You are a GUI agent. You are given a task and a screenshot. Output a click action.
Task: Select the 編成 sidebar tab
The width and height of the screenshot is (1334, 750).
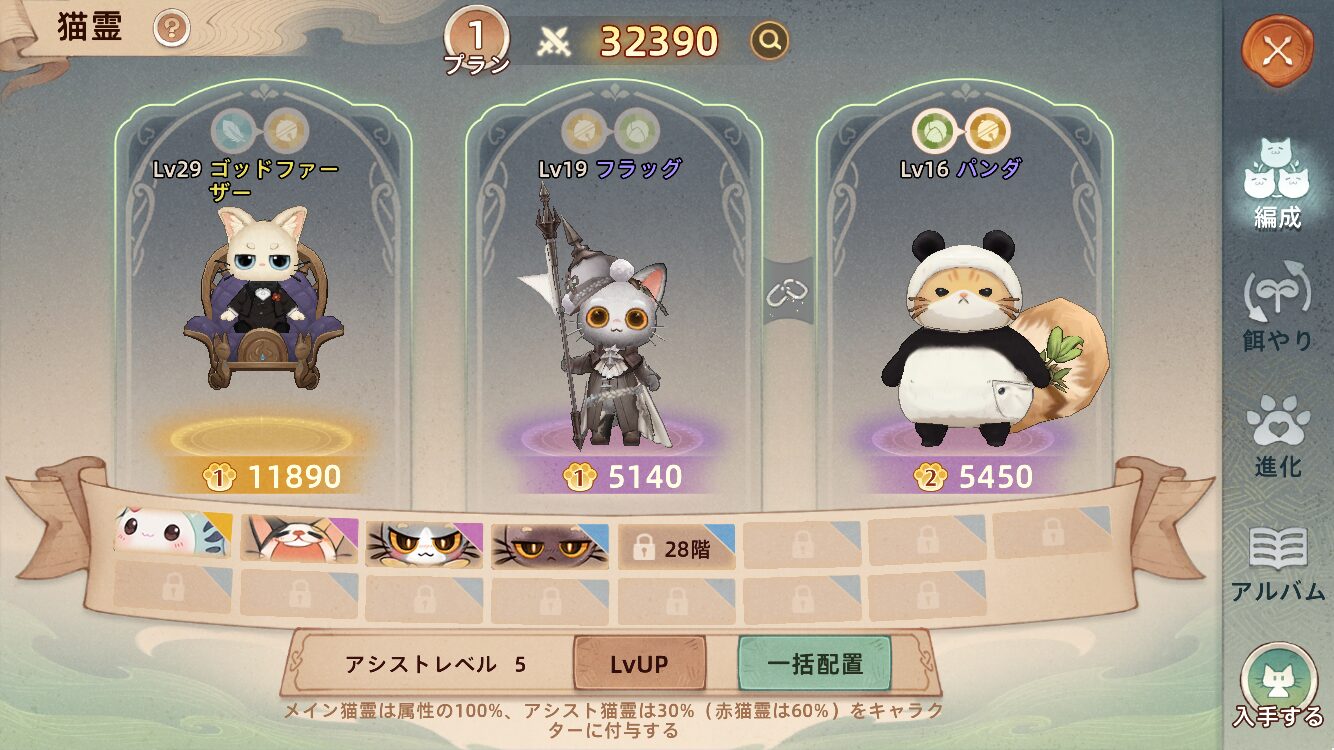pyautogui.click(x=1277, y=183)
